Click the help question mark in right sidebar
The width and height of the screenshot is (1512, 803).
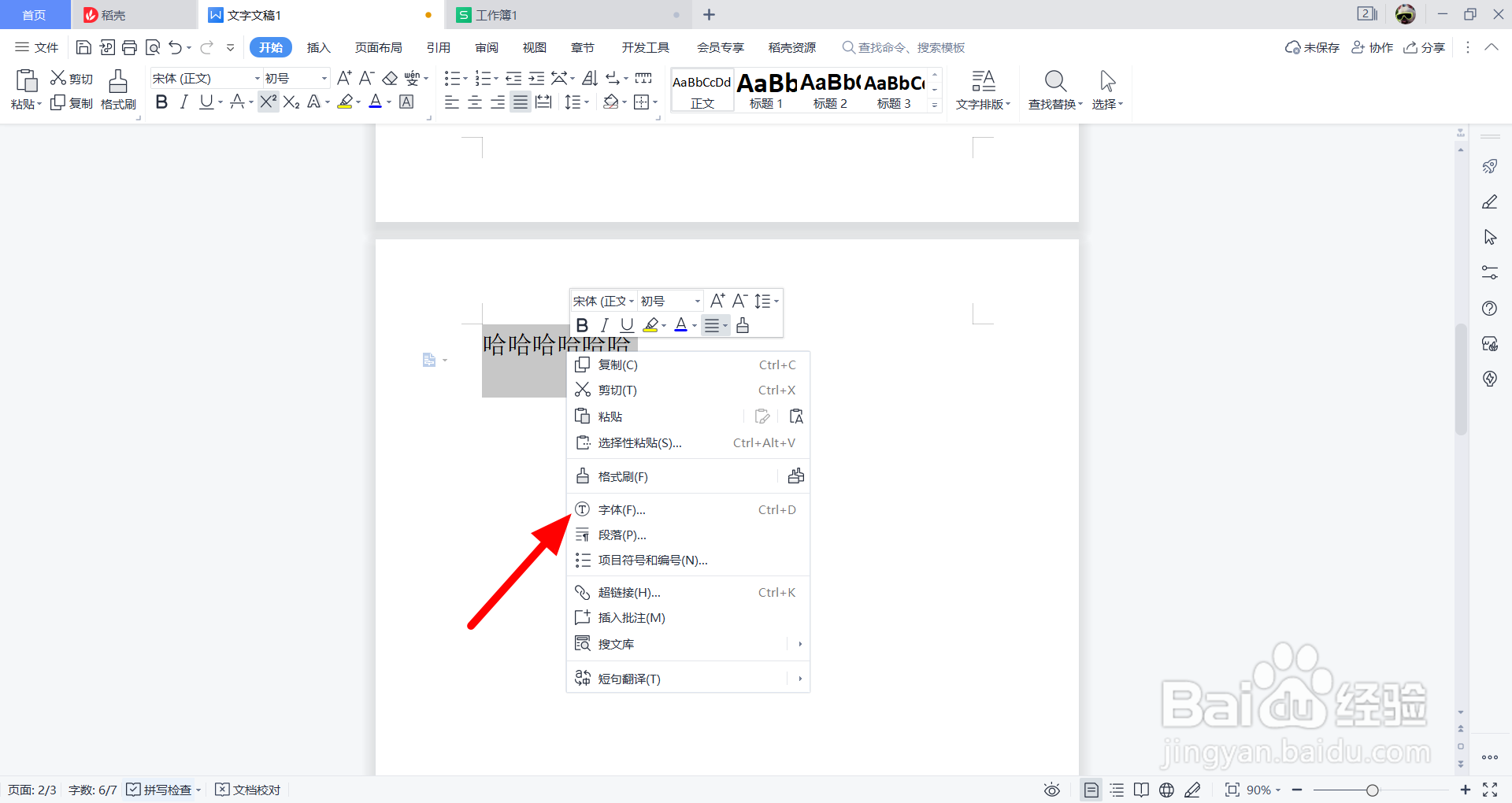click(x=1489, y=308)
